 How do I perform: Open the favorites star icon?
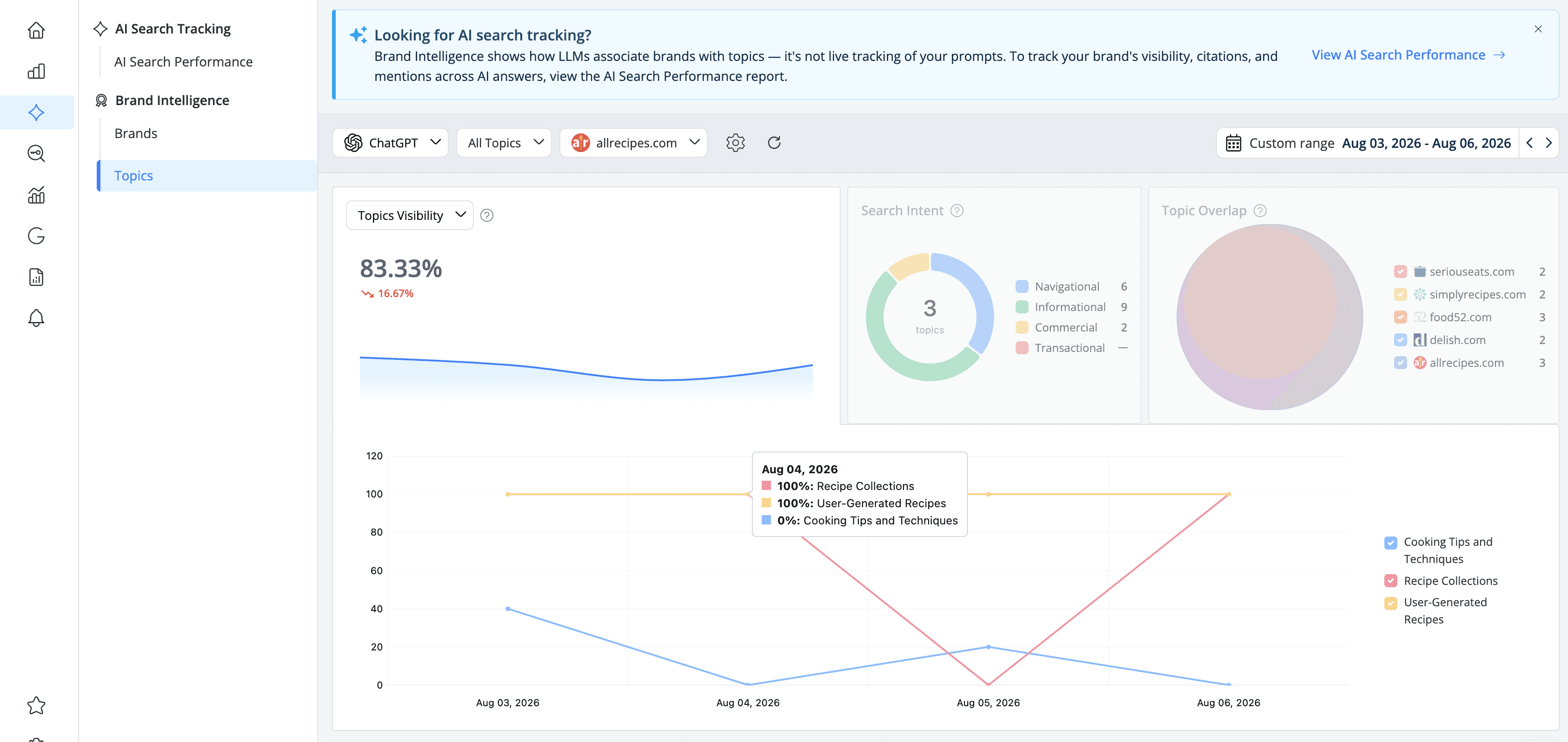point(37,705)
